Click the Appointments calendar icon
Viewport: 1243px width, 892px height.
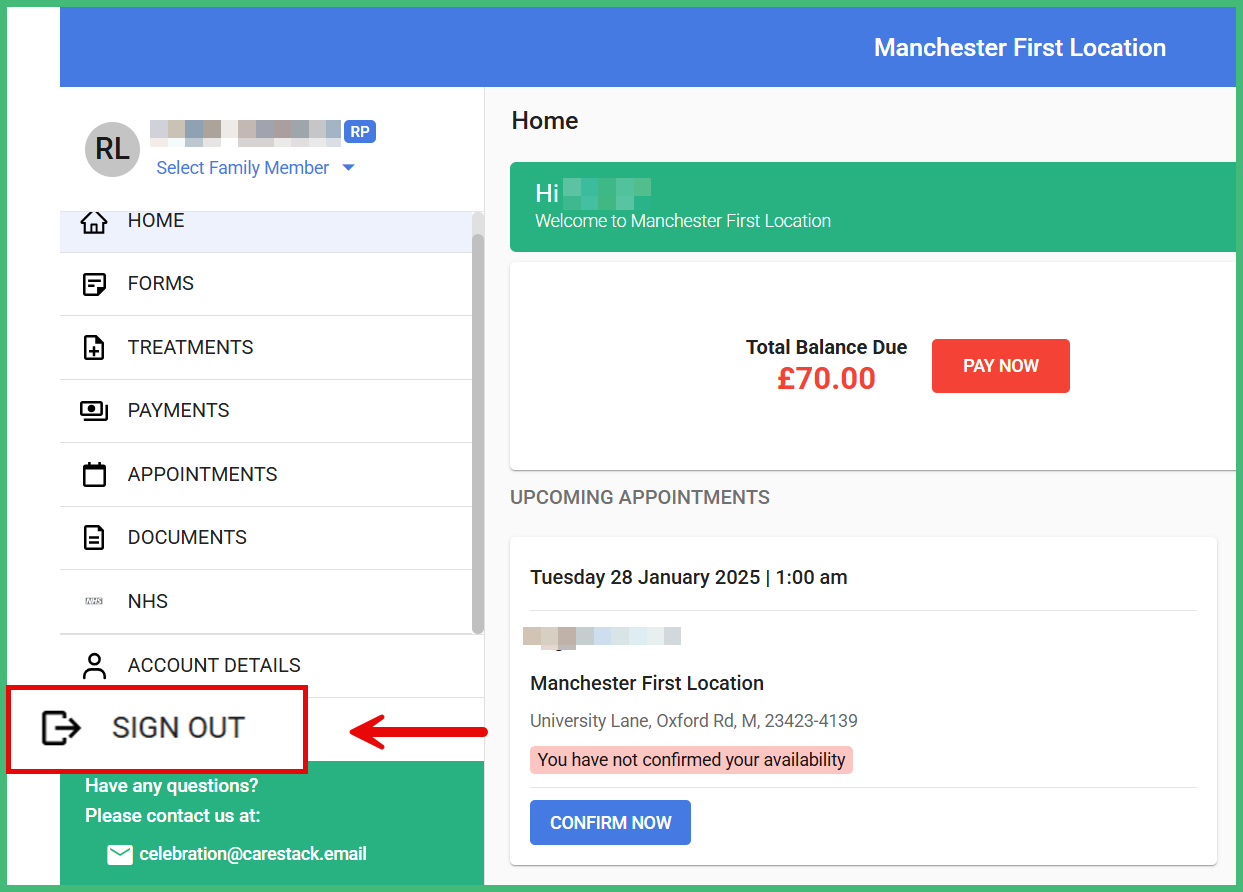(94, 474)
